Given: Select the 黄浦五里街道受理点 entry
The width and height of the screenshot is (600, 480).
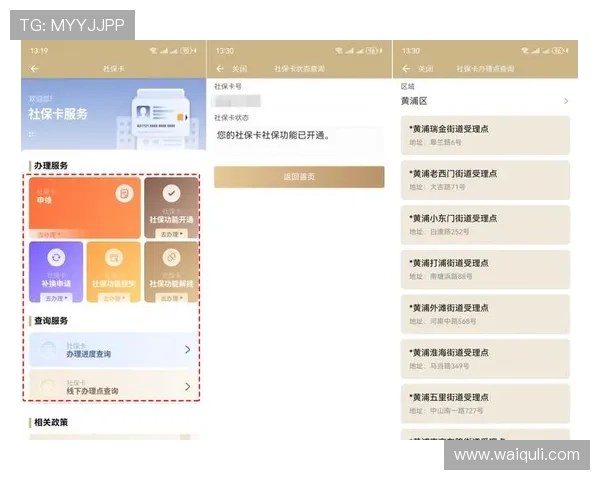Looking at the screenshot, I should click(485, 403).
